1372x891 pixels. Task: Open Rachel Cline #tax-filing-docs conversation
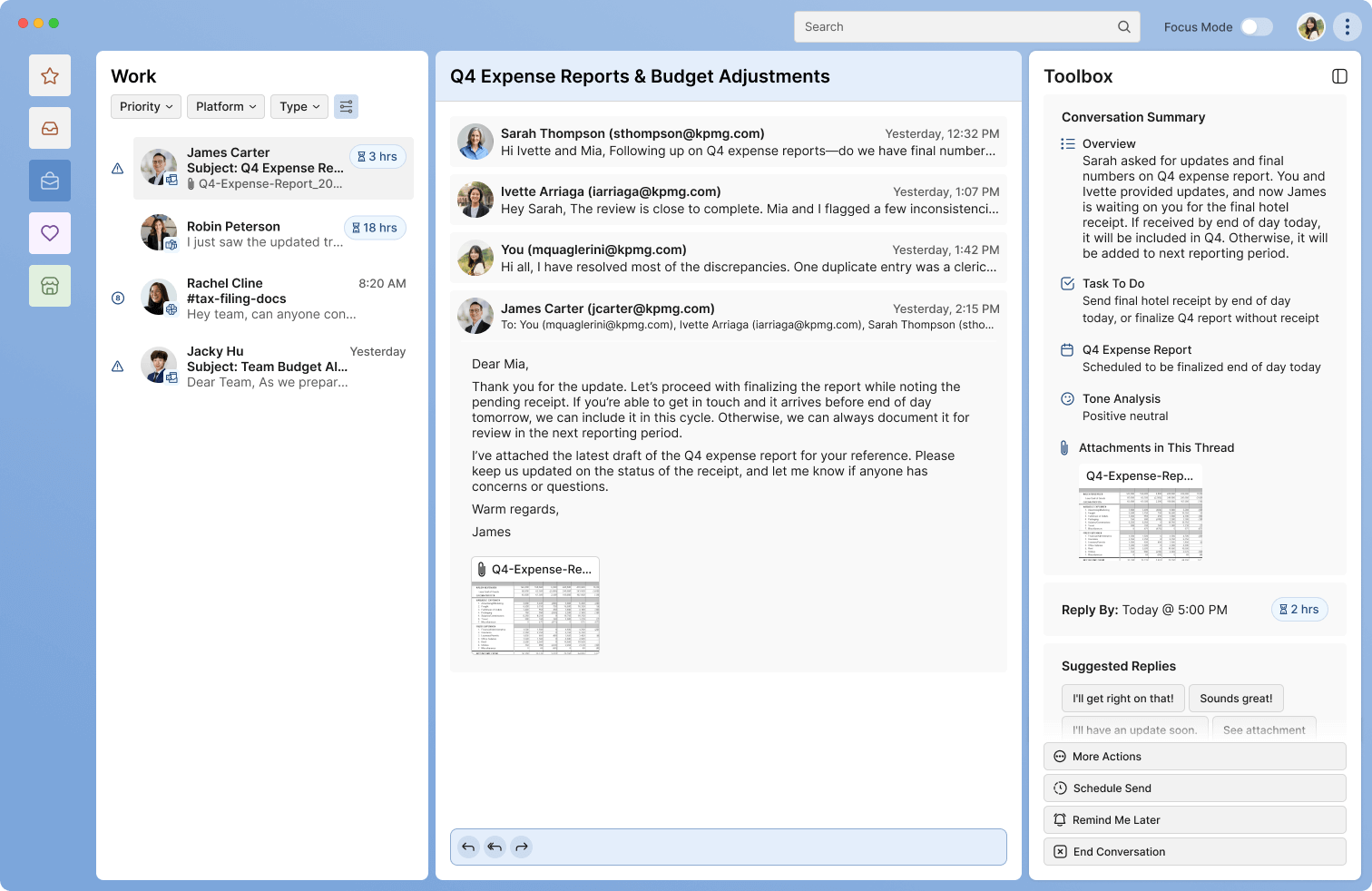(273, 299)
